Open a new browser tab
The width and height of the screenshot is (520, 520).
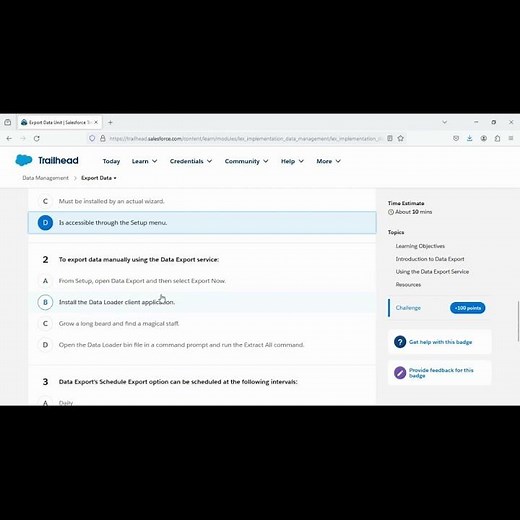pyautogui.click(x=110, y=122)
